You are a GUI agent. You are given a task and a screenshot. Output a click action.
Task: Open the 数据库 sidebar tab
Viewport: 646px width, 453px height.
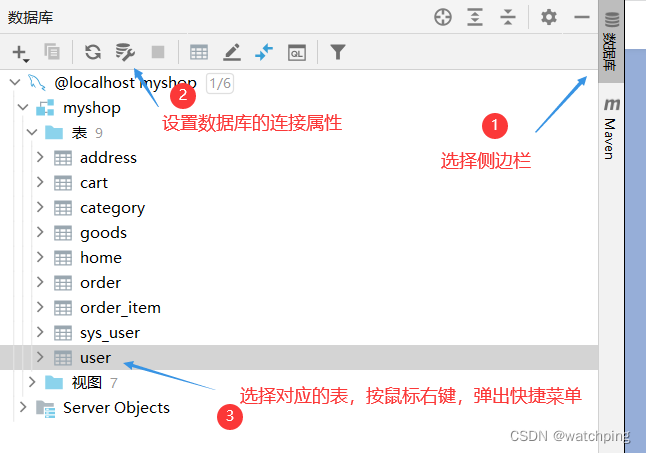(611, 41)
